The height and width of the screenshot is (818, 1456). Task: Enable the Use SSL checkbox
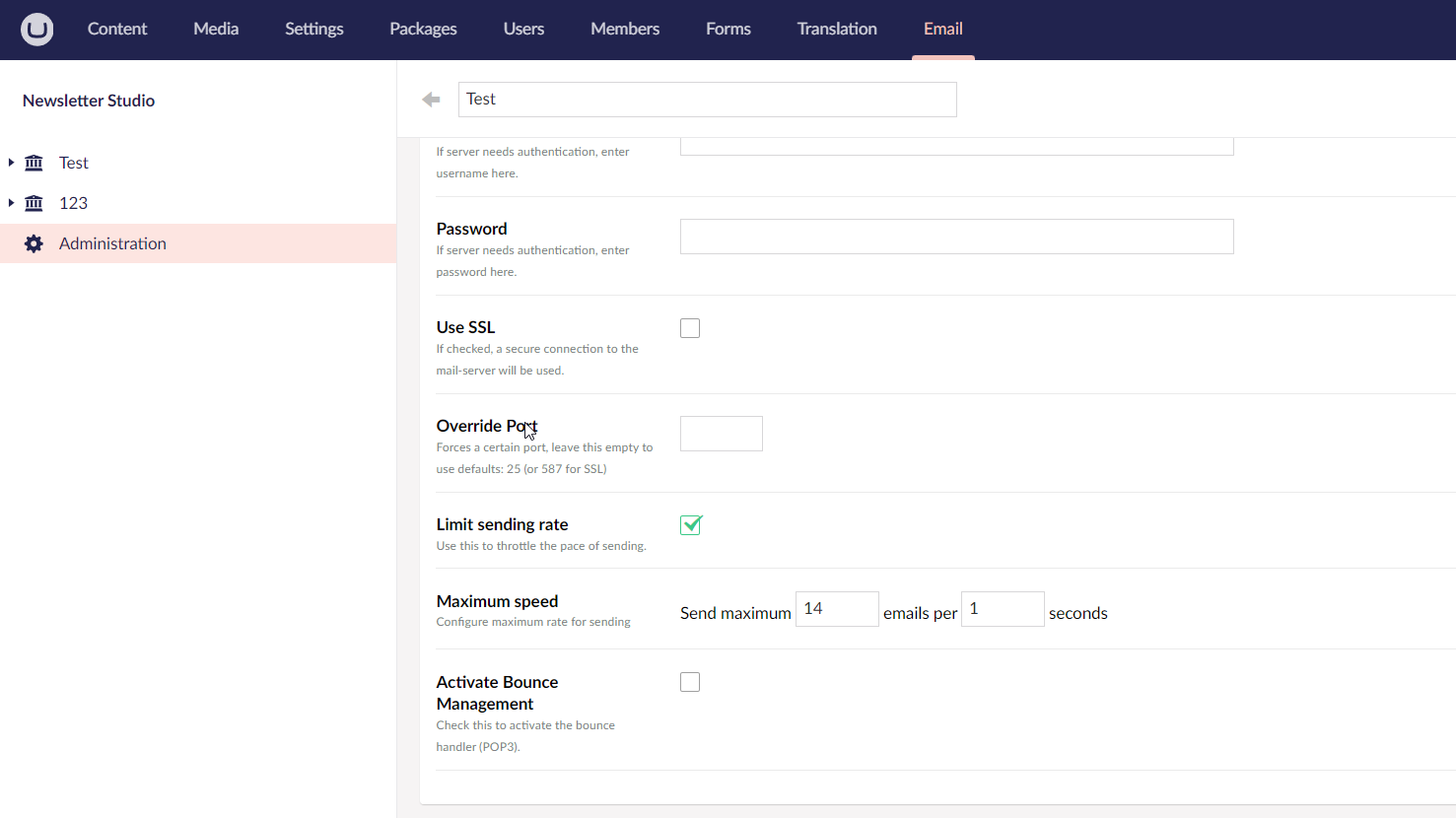coord(689,327)
